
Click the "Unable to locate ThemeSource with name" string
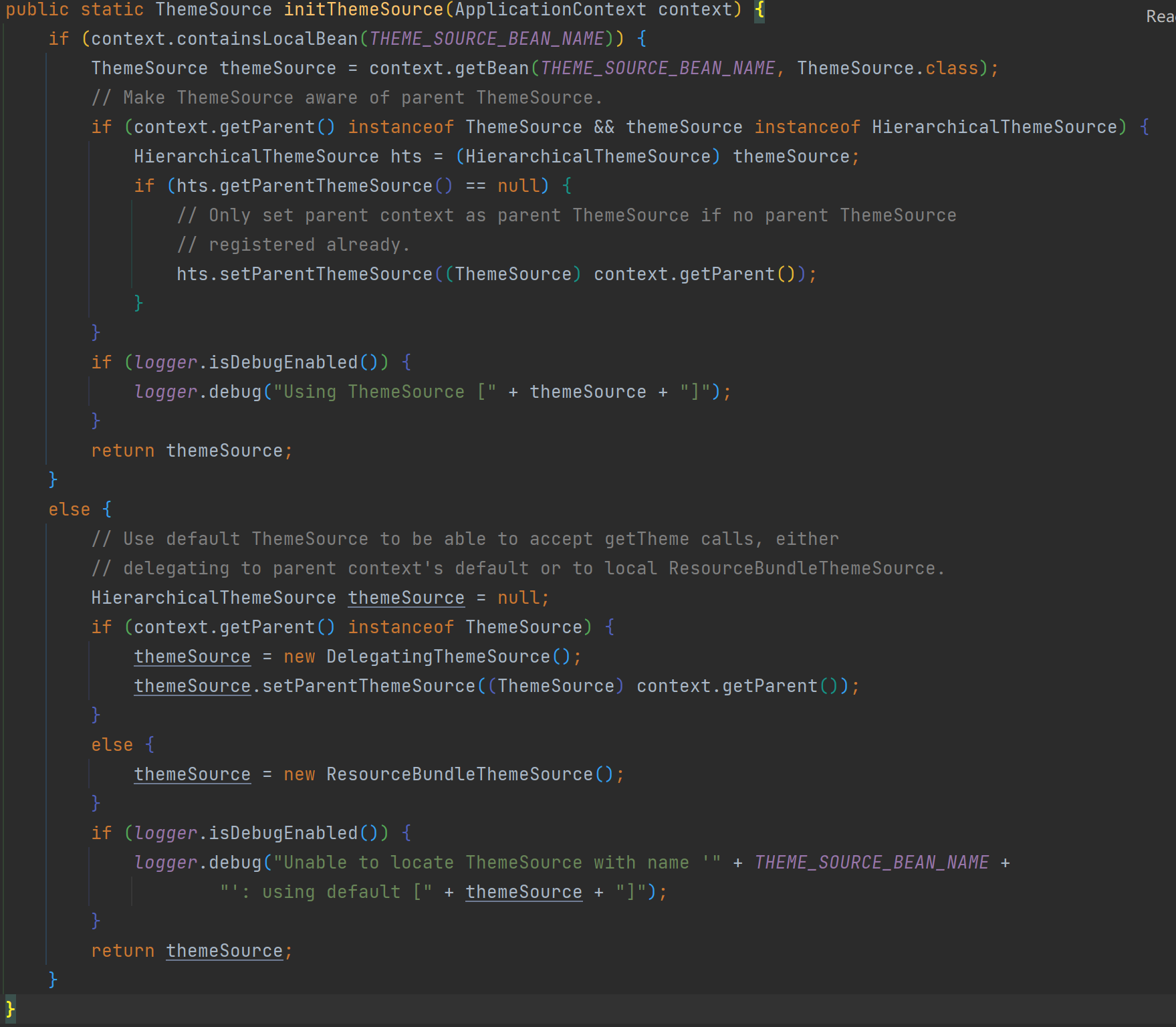click(497, 863)
